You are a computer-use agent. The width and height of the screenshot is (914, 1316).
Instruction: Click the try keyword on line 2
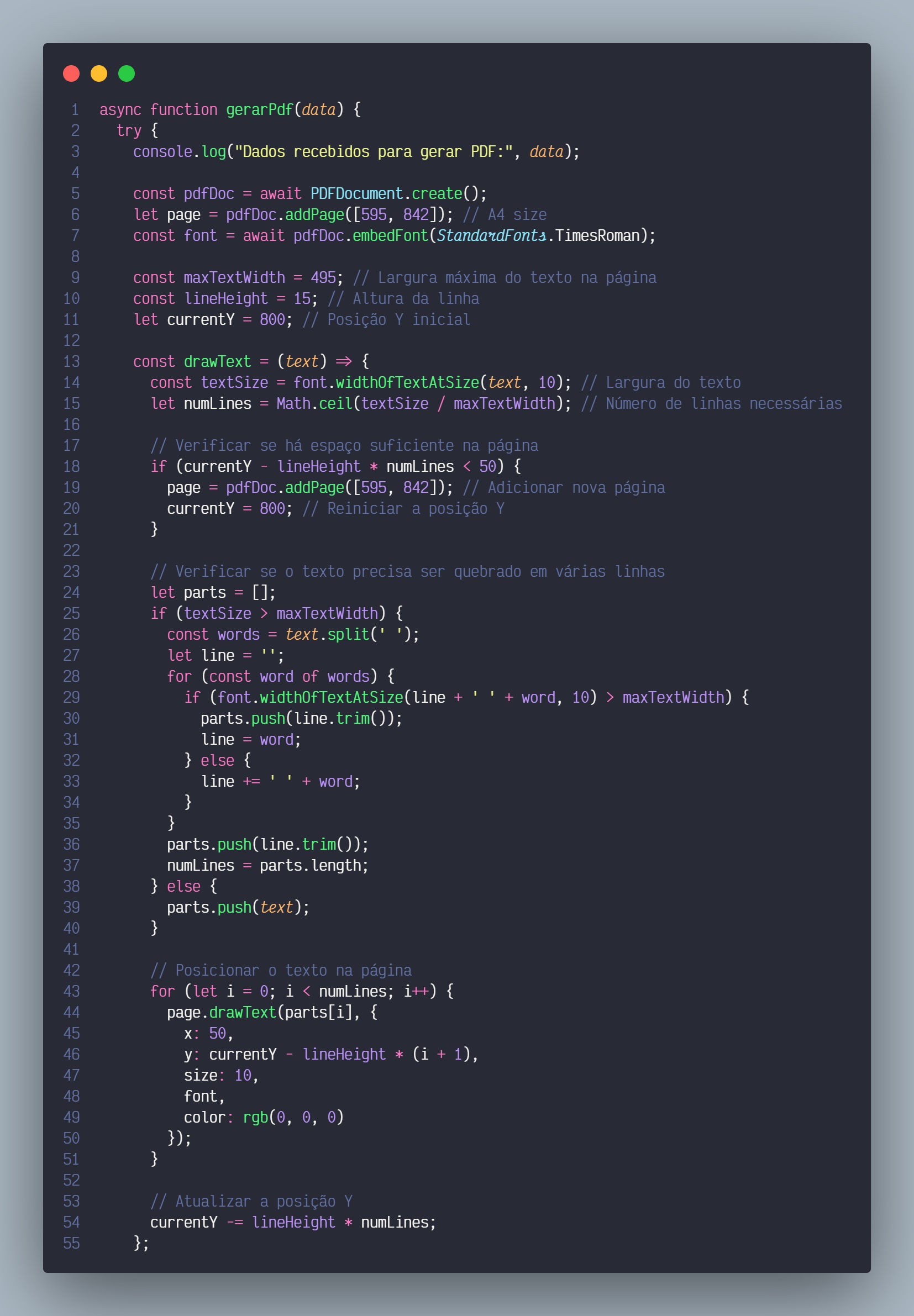129,130
